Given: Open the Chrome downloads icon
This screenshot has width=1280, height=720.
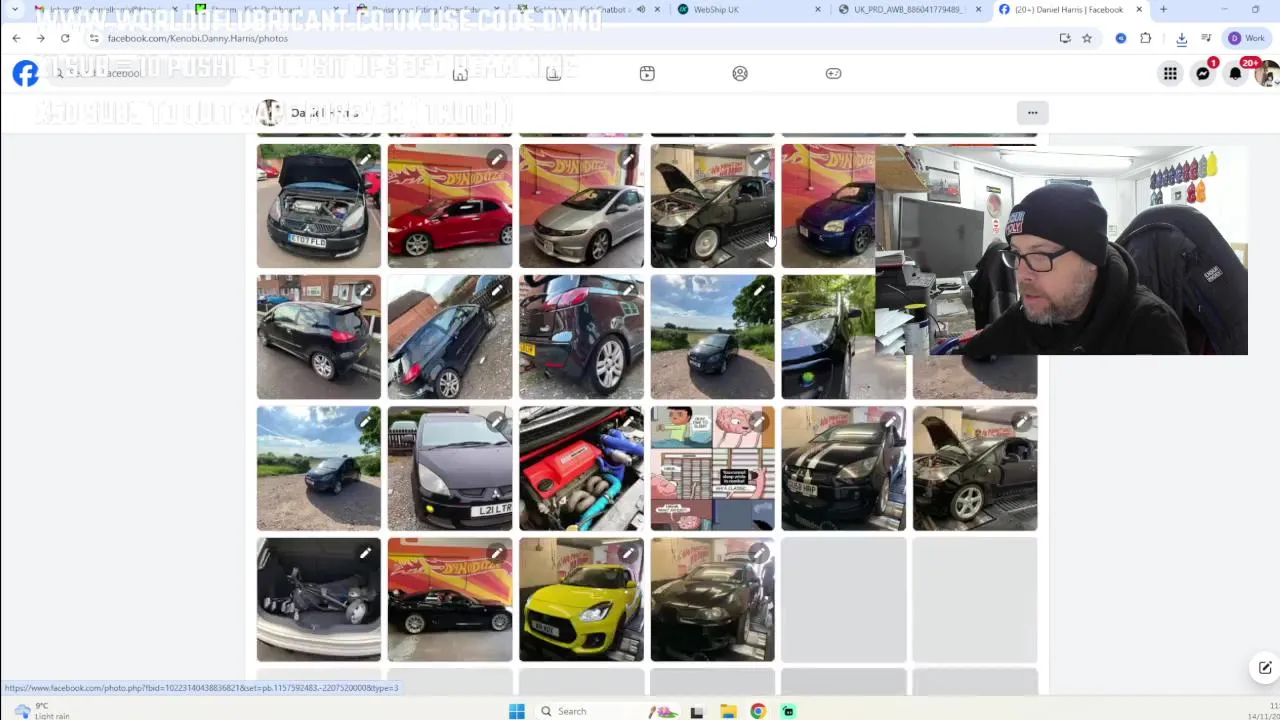Looking at the screenshot, I should 1181,38.
